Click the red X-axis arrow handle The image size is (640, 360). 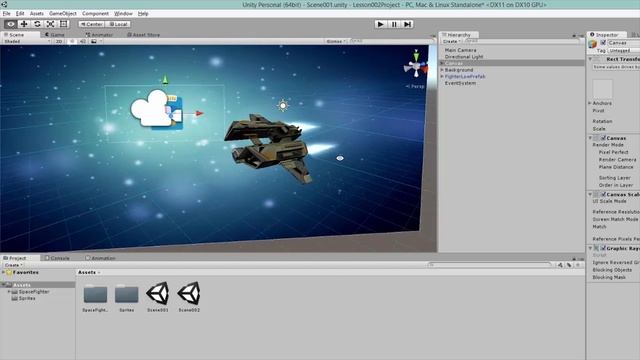pos(199,113)
